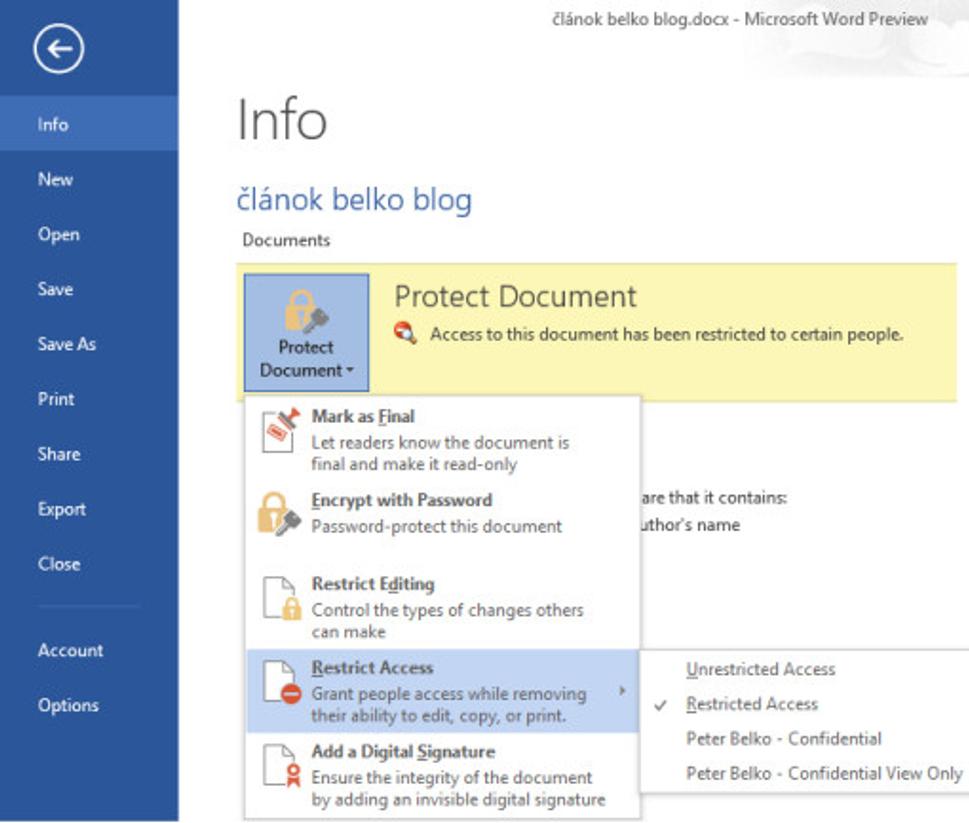Image resolution: width=969 pixels, height=823 pixels.
Task: Open the Export tab in sidebar
Action: pos(89,509)
